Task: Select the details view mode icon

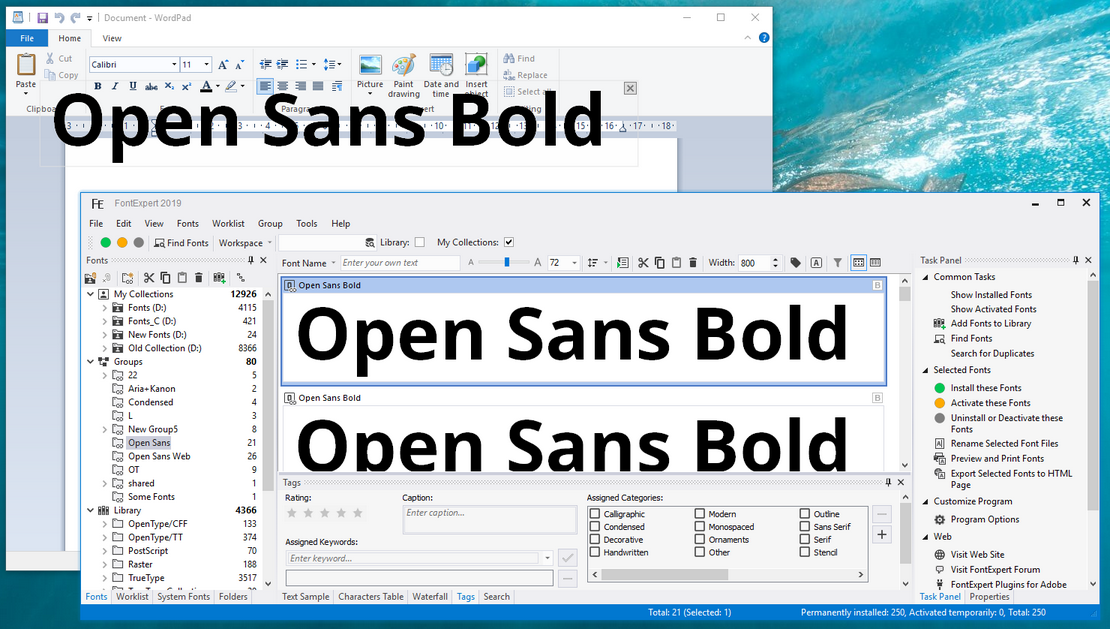Action: 876,262
